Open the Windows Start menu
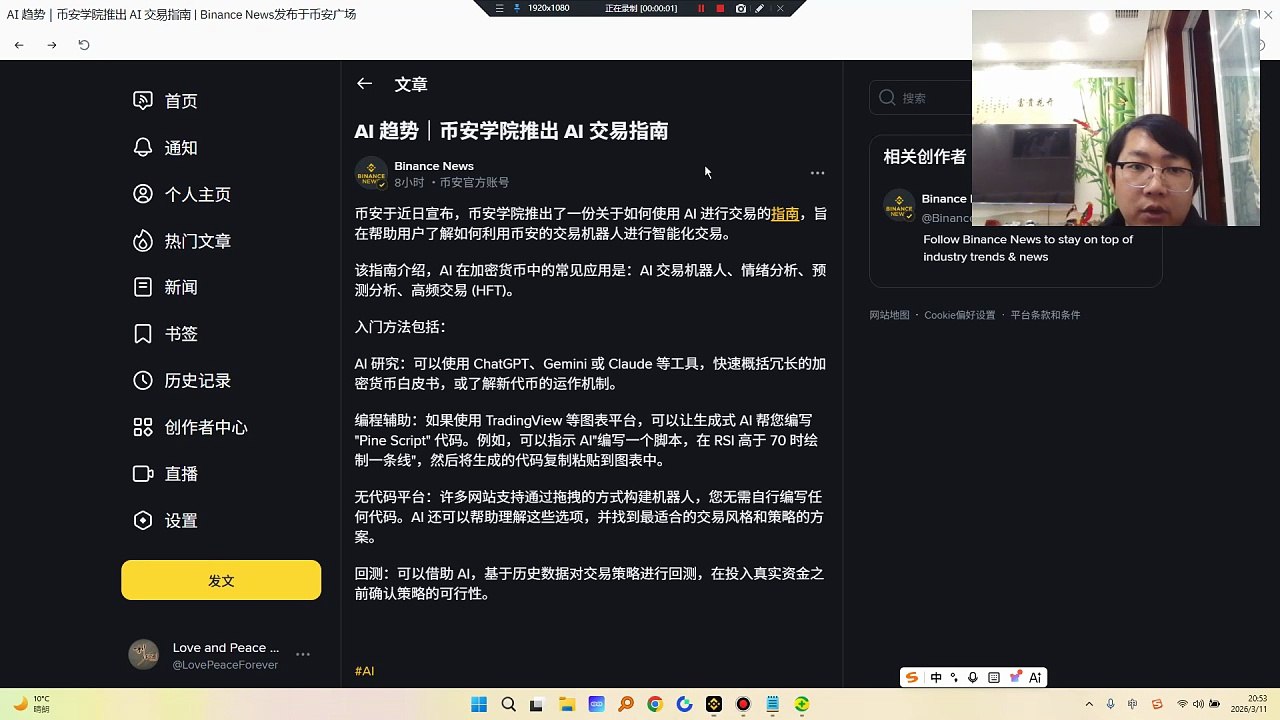 479,705
